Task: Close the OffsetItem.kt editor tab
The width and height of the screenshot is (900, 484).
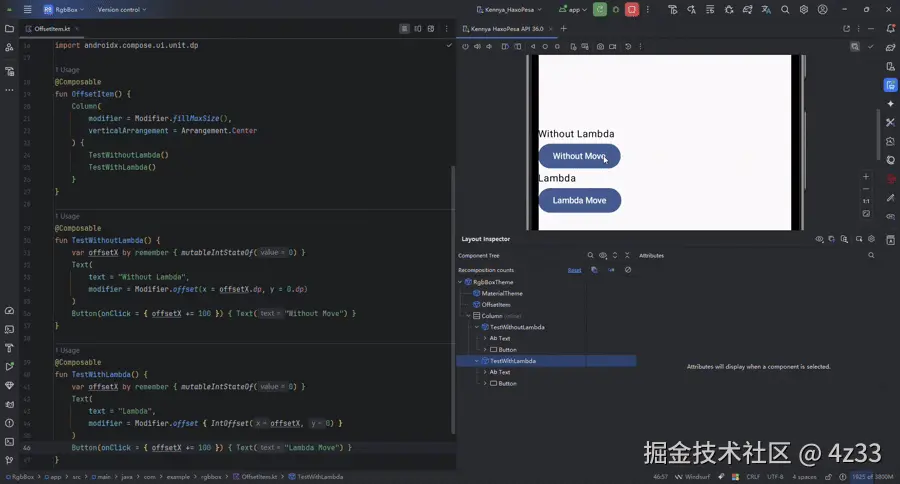Action: [x=77, y=29]
